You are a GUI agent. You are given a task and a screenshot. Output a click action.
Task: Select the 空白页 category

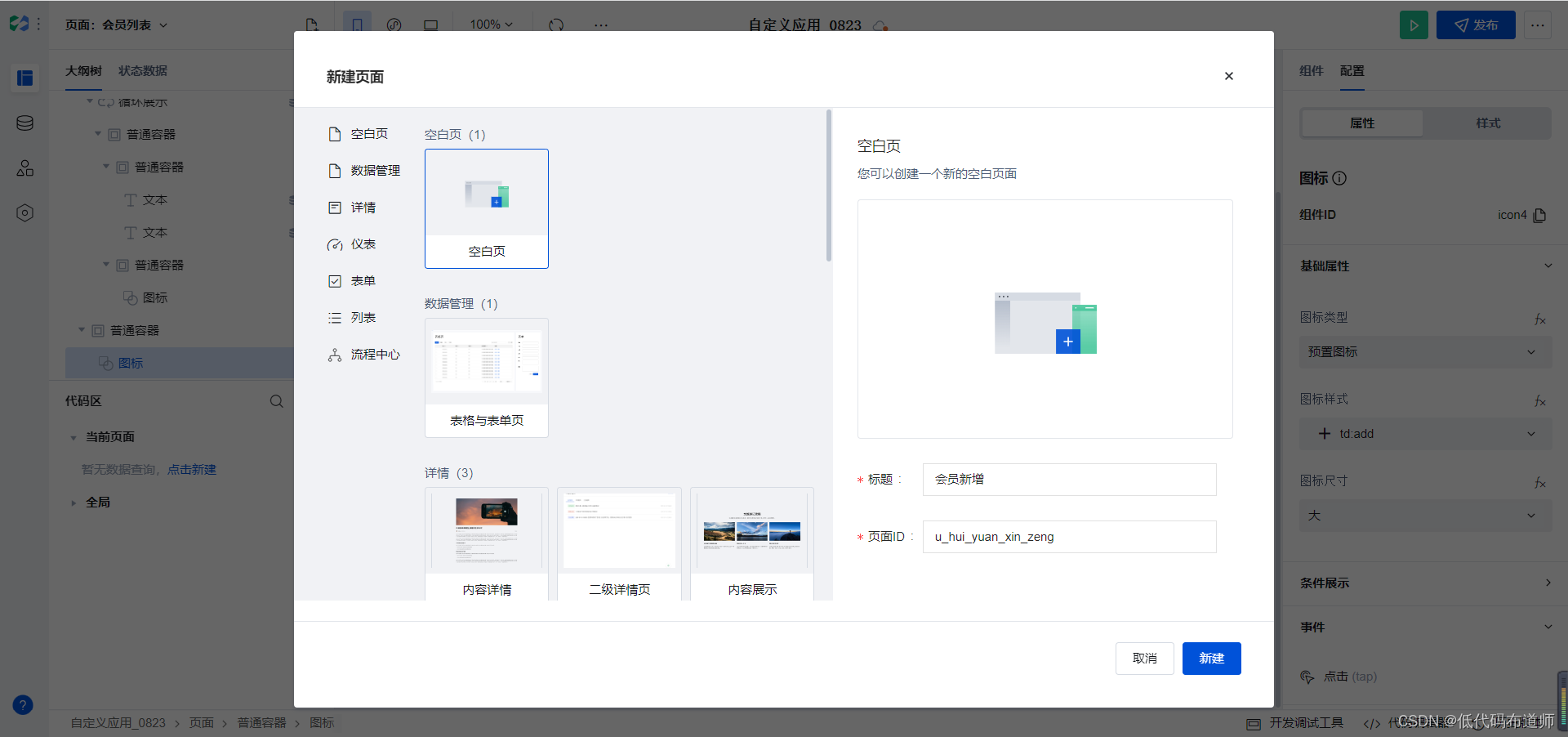[358, 134]
